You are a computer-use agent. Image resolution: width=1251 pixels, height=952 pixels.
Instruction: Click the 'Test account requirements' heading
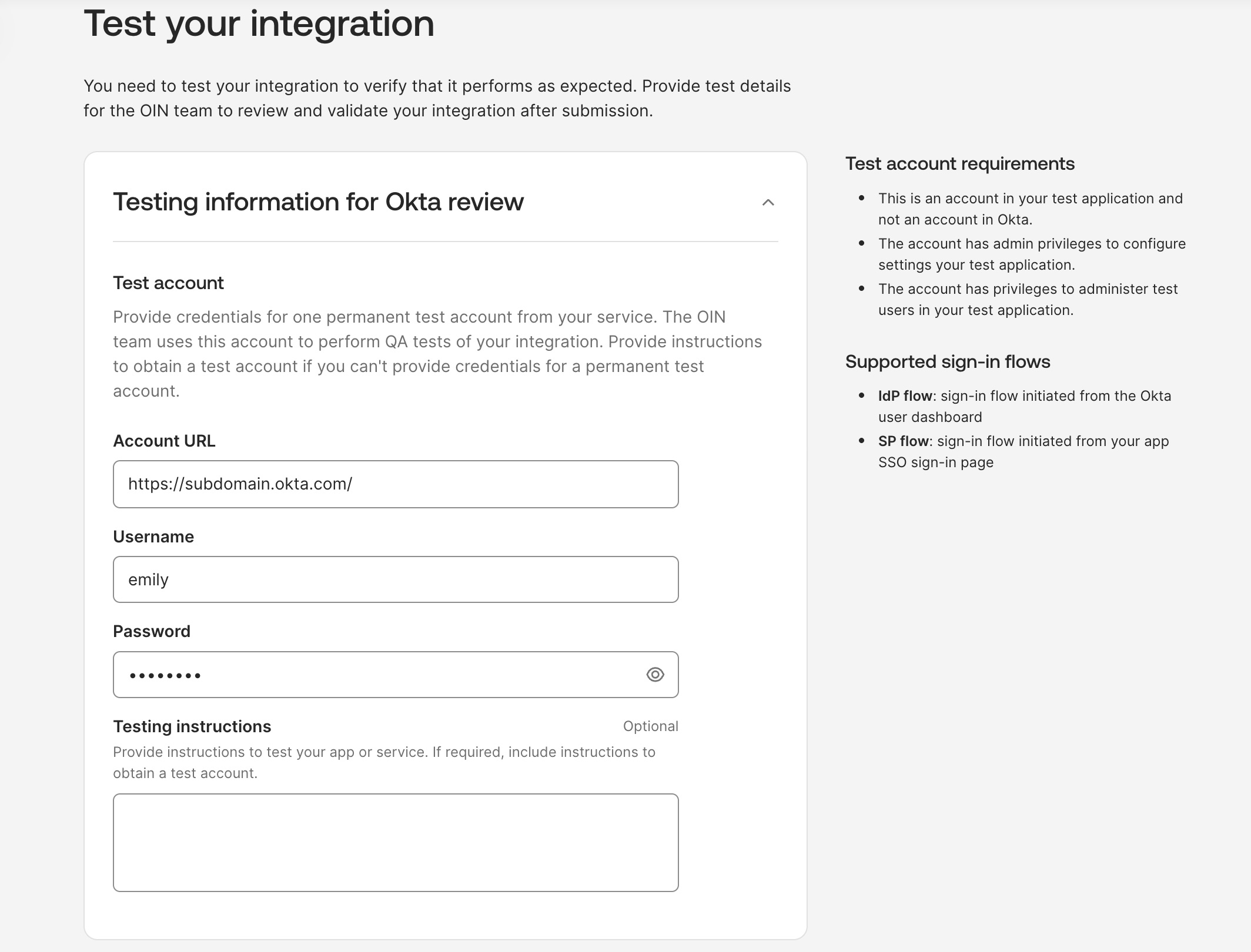(x=960, y=163)
